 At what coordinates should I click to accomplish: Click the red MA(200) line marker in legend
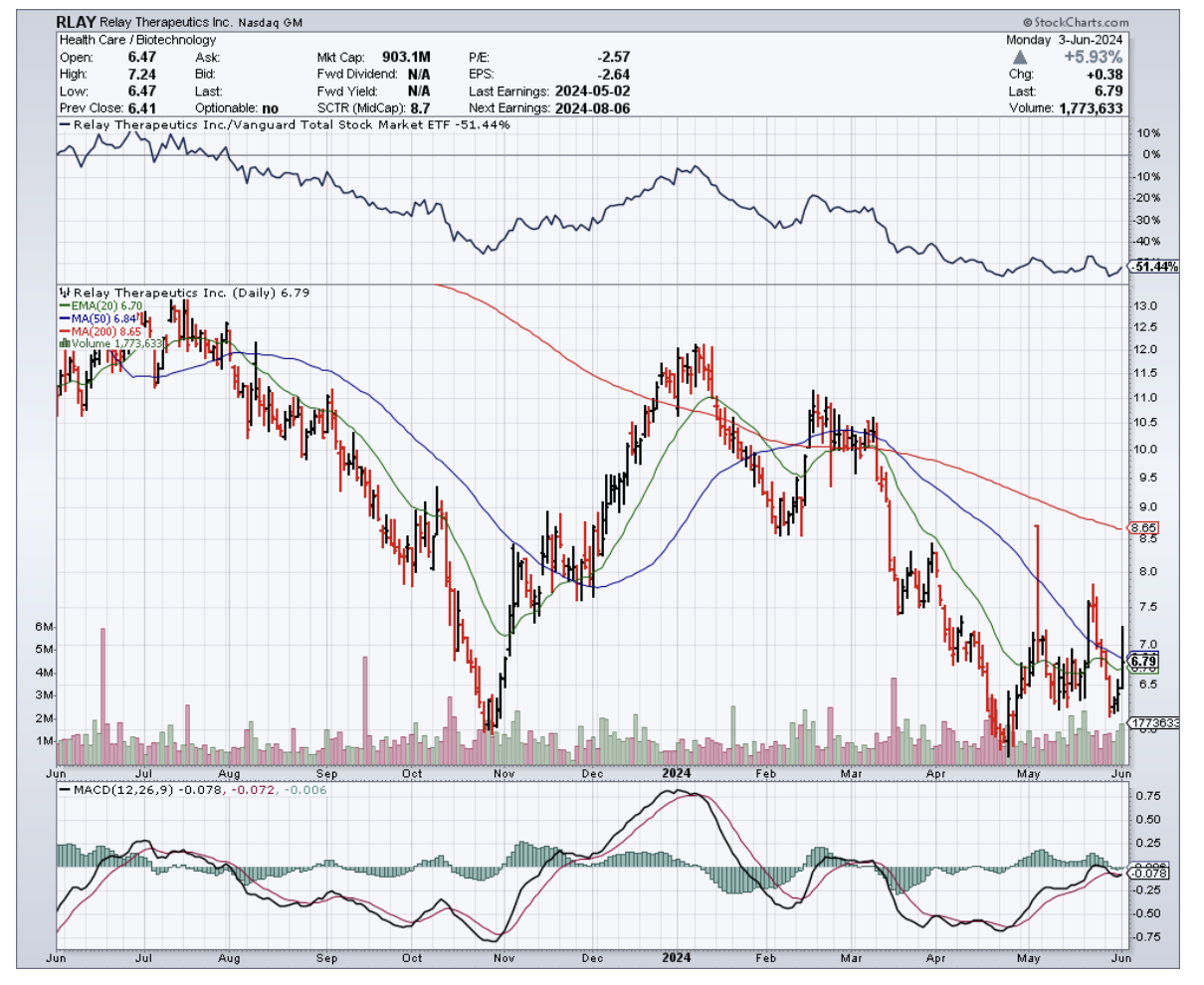pyautogui.click(x=64, y=331)
